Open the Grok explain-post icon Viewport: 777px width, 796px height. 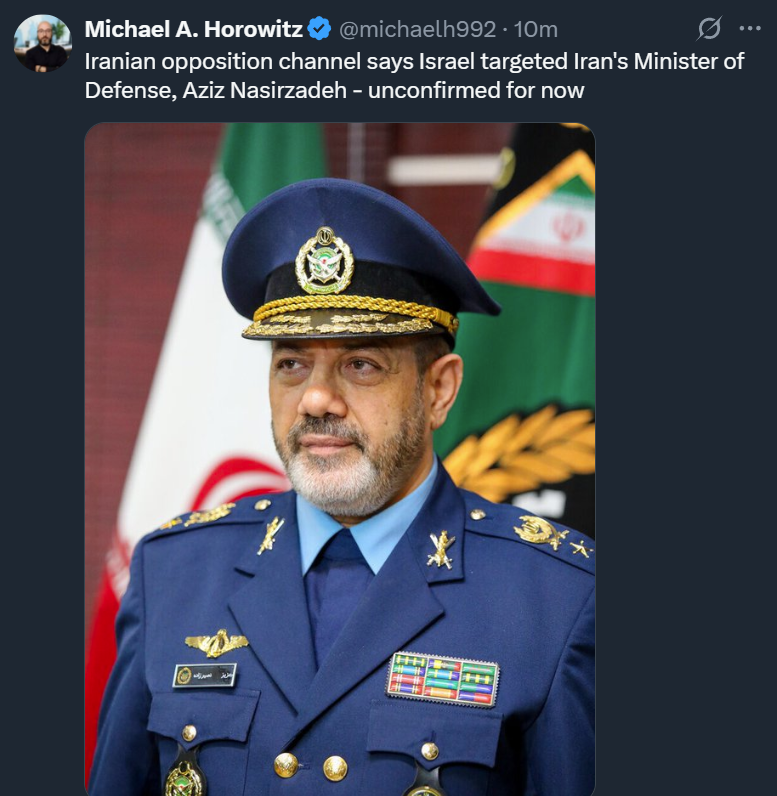click(708, 28)
